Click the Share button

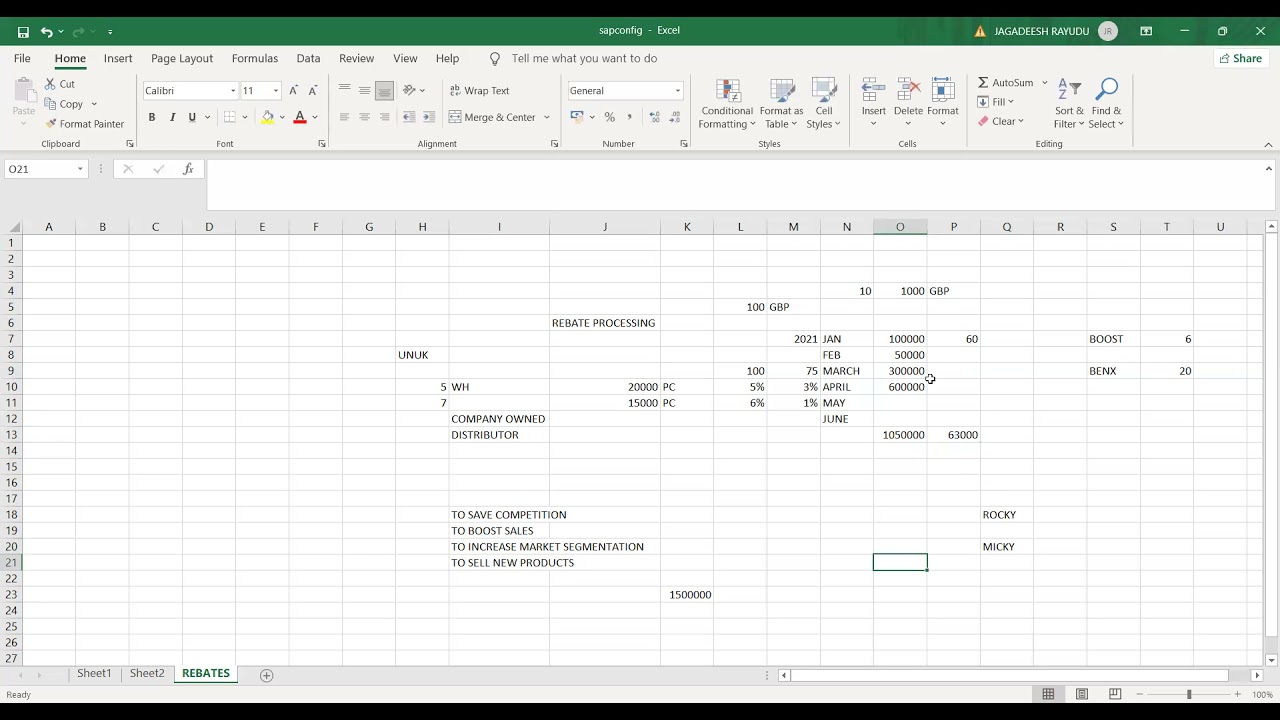(1241, 59)
